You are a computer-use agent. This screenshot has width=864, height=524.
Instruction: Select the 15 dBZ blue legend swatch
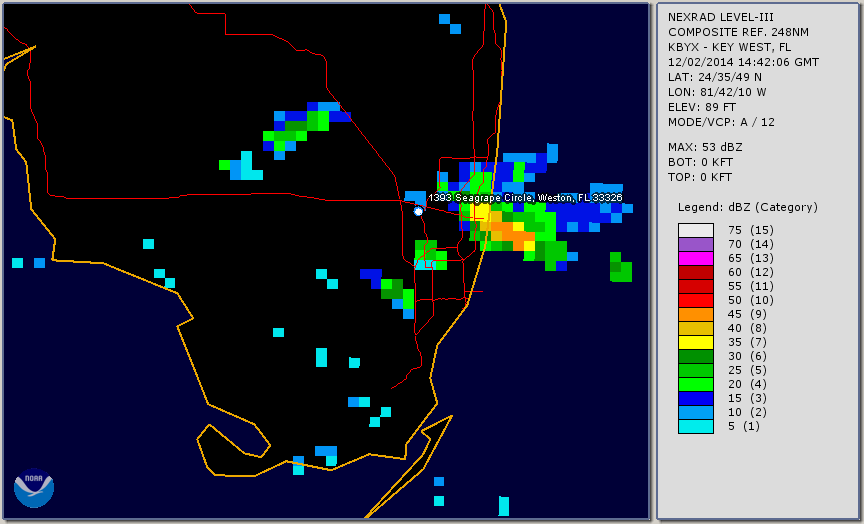(x=695, y=398)
